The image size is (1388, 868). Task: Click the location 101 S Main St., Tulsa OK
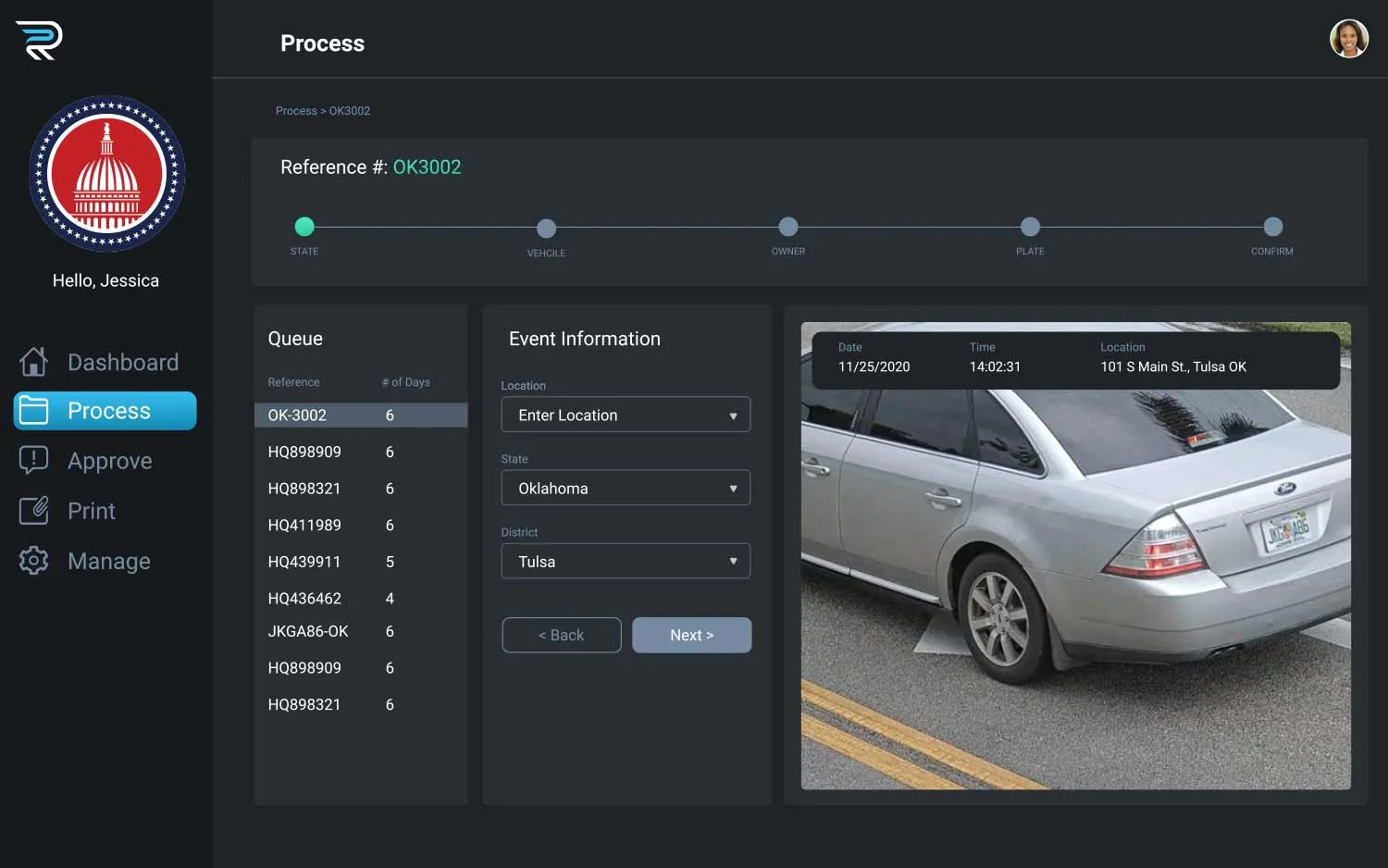[1173, 367]
